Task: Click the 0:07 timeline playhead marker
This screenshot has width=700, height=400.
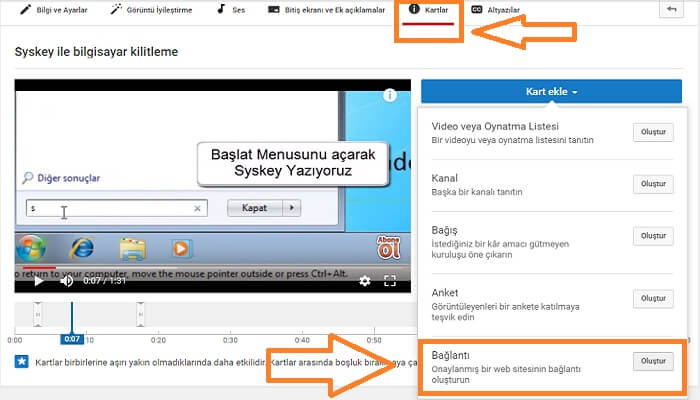Action: pyautogui.click(x=72, y=339)
